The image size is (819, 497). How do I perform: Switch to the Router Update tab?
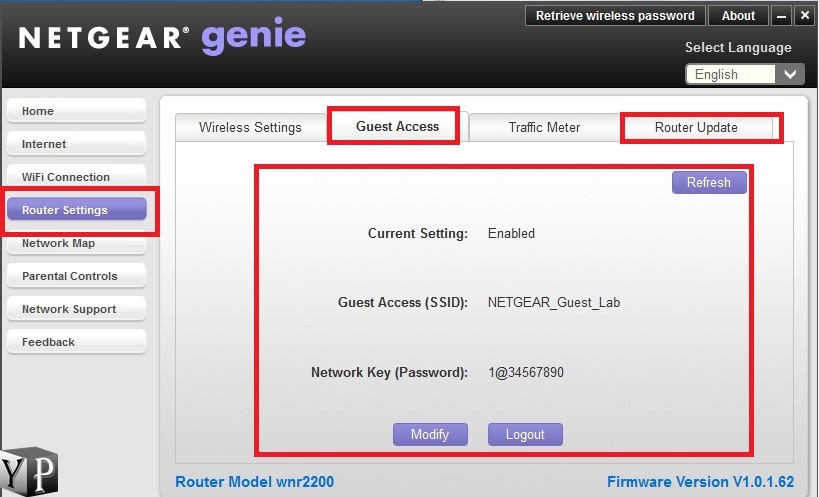tap(696, 127)
